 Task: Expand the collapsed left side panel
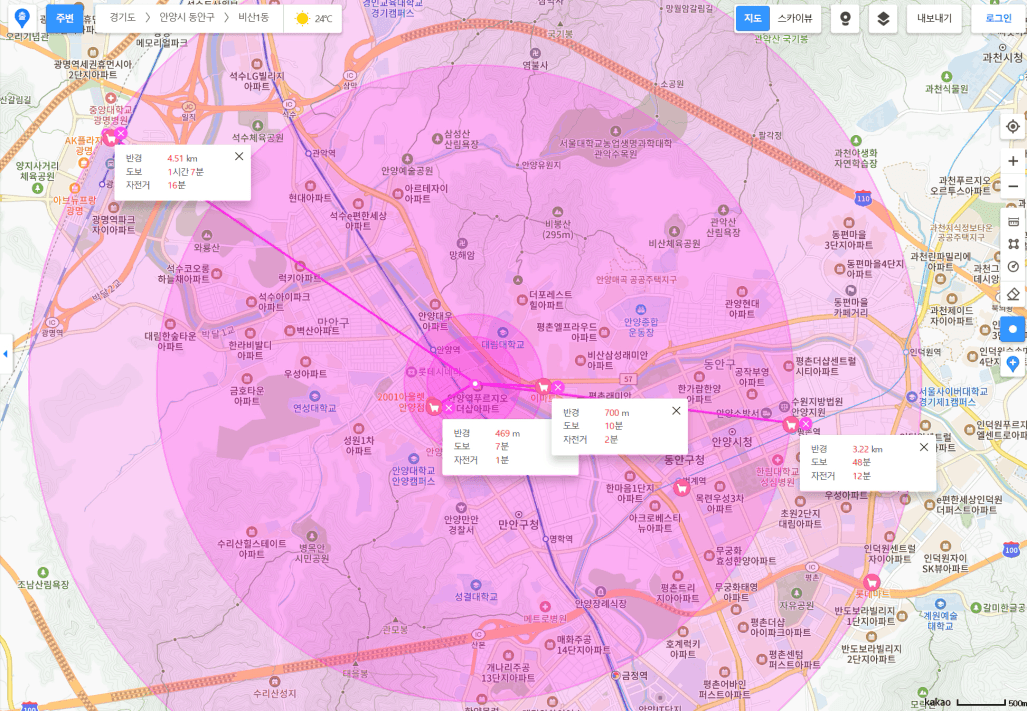(x=6, y=354)
